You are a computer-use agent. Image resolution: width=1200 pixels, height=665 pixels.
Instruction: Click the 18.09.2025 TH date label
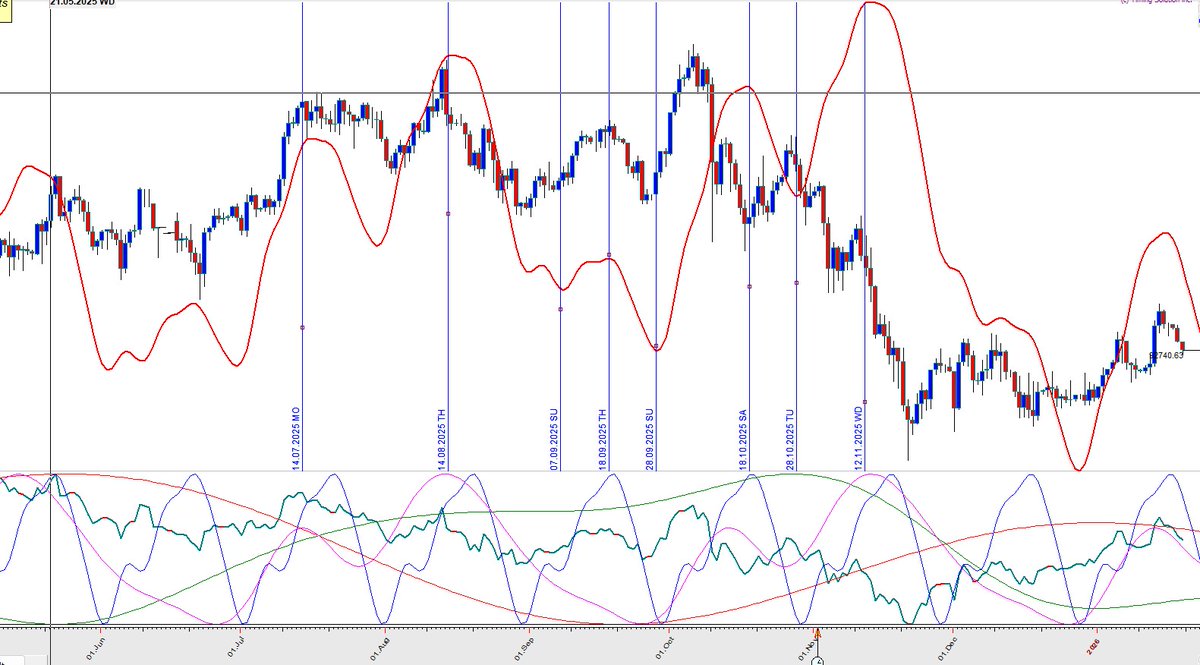click(x=602, y=438)
